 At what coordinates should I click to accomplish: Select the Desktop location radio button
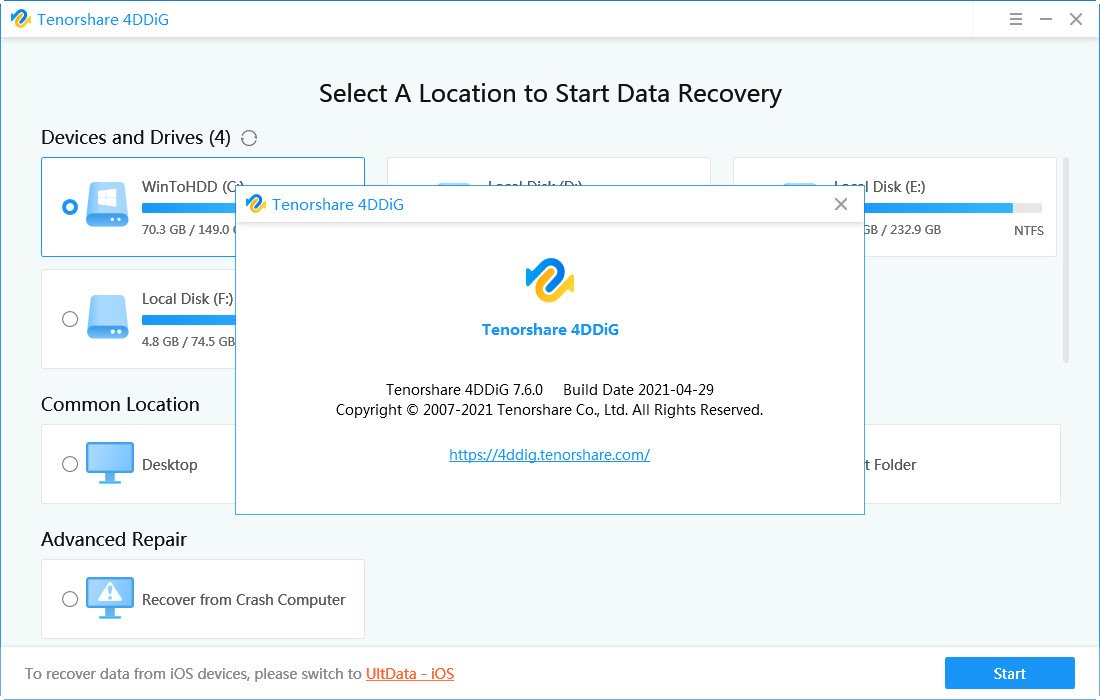(69, 464)
